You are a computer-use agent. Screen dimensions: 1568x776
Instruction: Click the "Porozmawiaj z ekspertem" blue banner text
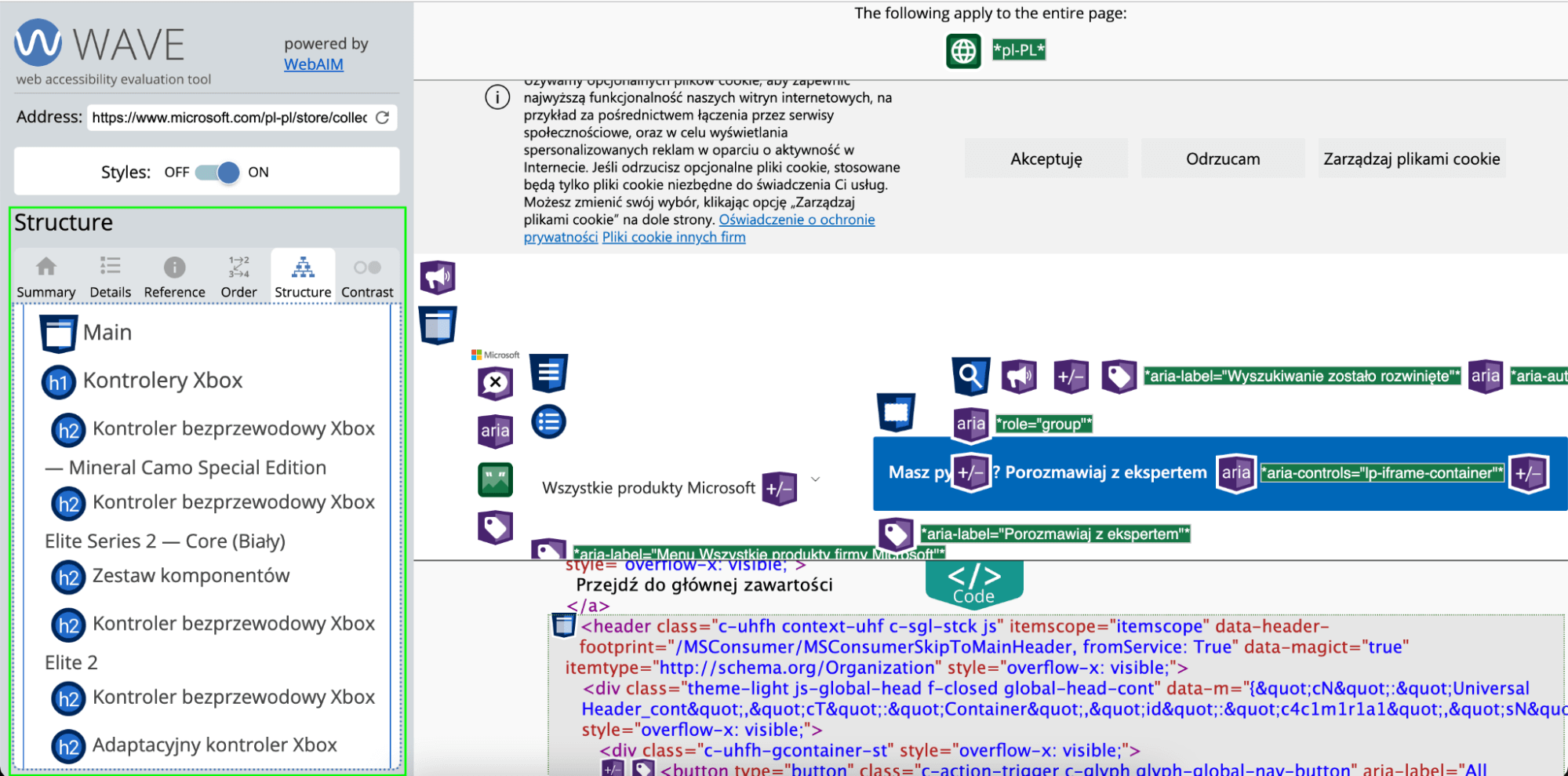tap(1106, 472)
